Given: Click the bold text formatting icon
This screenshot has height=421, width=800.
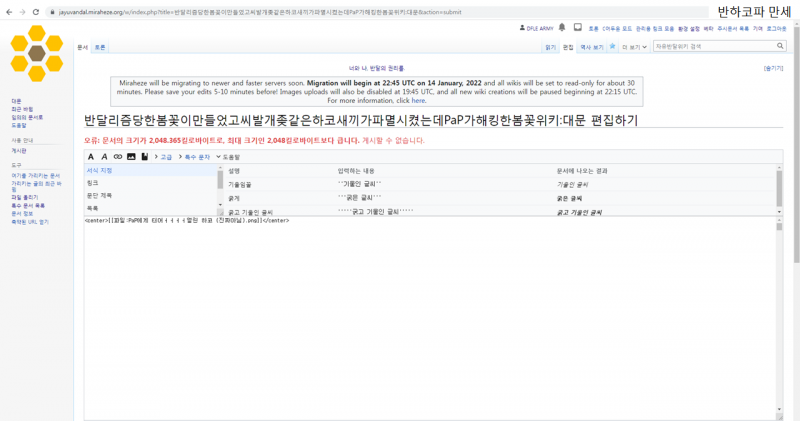Looking at the screenshot, I should tap(91, 157).
